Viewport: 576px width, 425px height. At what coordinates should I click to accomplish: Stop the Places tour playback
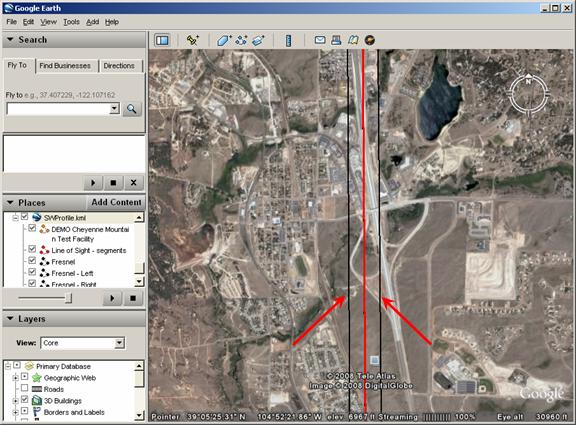tap(133, 298)
